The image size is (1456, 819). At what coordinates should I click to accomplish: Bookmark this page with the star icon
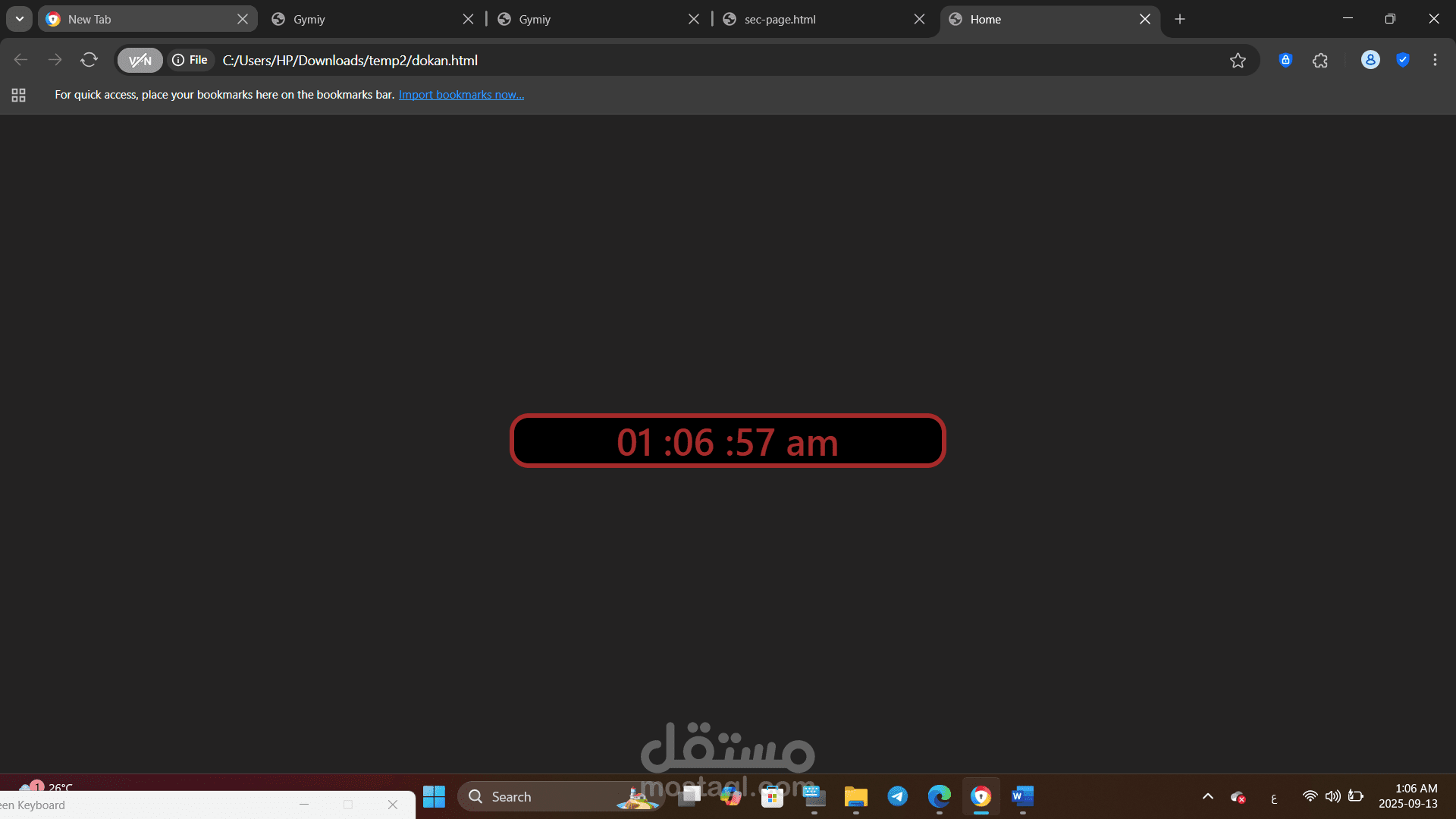pyautogui.click(x=1238, y=61)
